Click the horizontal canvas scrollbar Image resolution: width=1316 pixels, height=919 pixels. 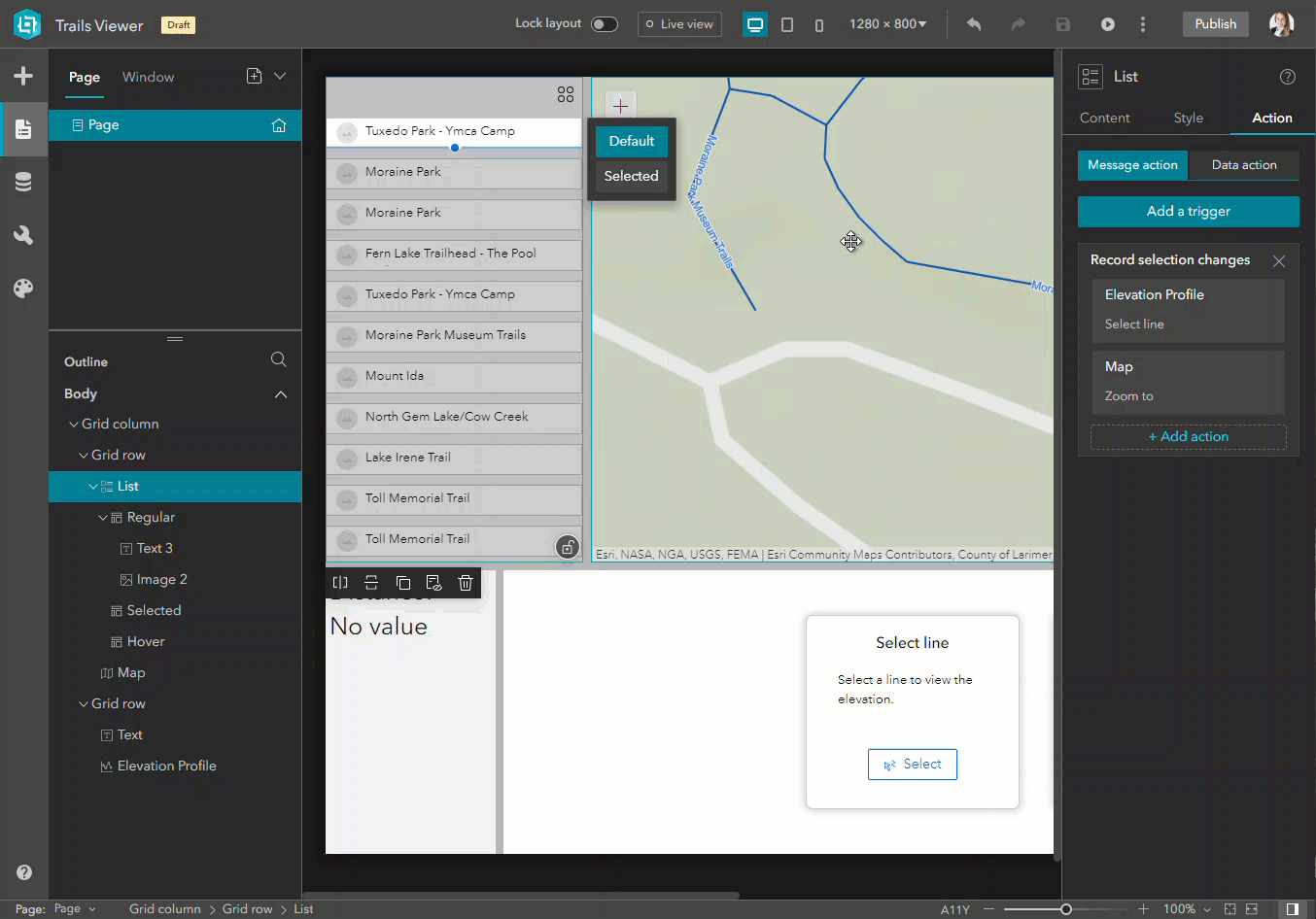point(521,896)
